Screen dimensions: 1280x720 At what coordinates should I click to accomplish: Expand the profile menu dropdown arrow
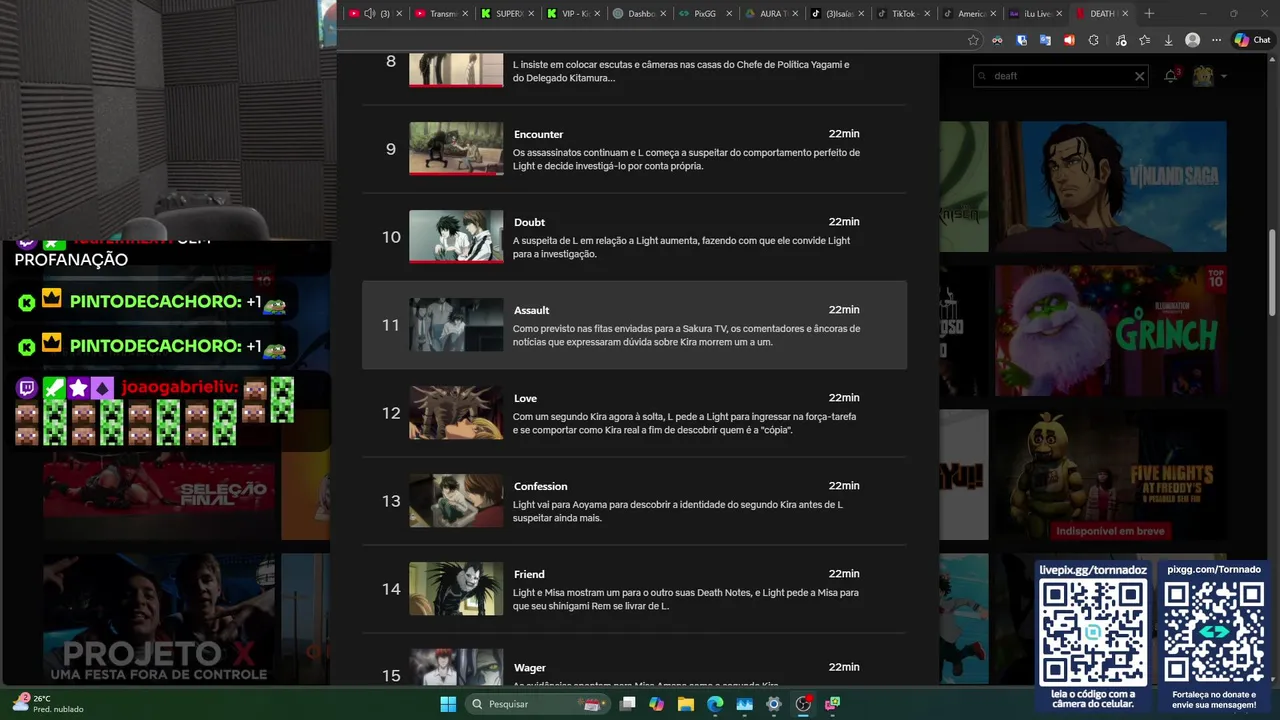[1223, 76]
